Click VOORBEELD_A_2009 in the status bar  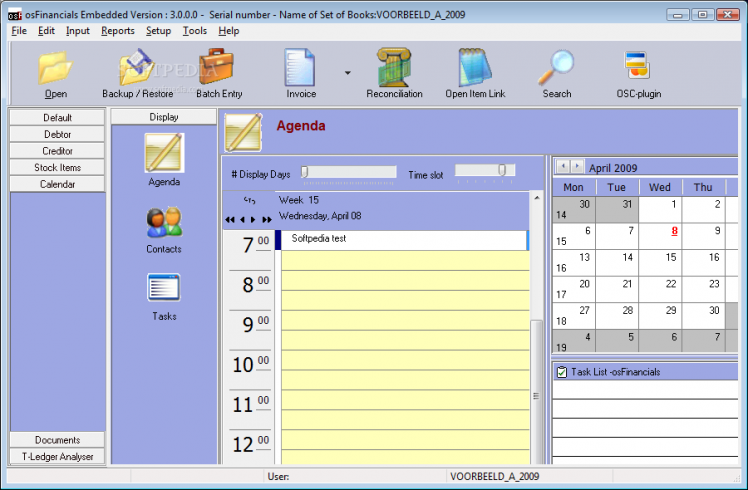click(x=494, y=476)
